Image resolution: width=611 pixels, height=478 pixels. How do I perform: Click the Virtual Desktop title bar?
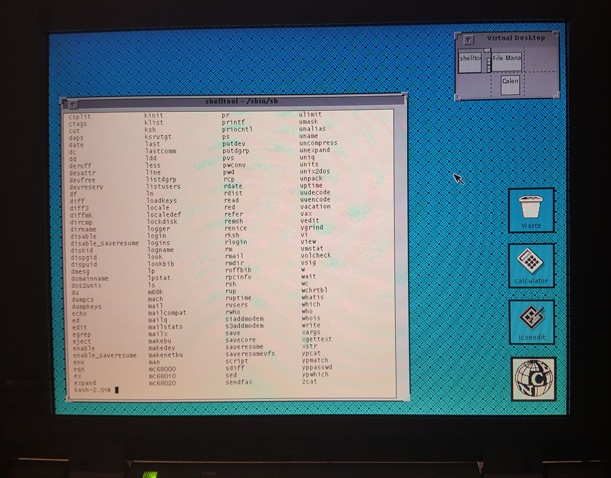tap(516, 38)
